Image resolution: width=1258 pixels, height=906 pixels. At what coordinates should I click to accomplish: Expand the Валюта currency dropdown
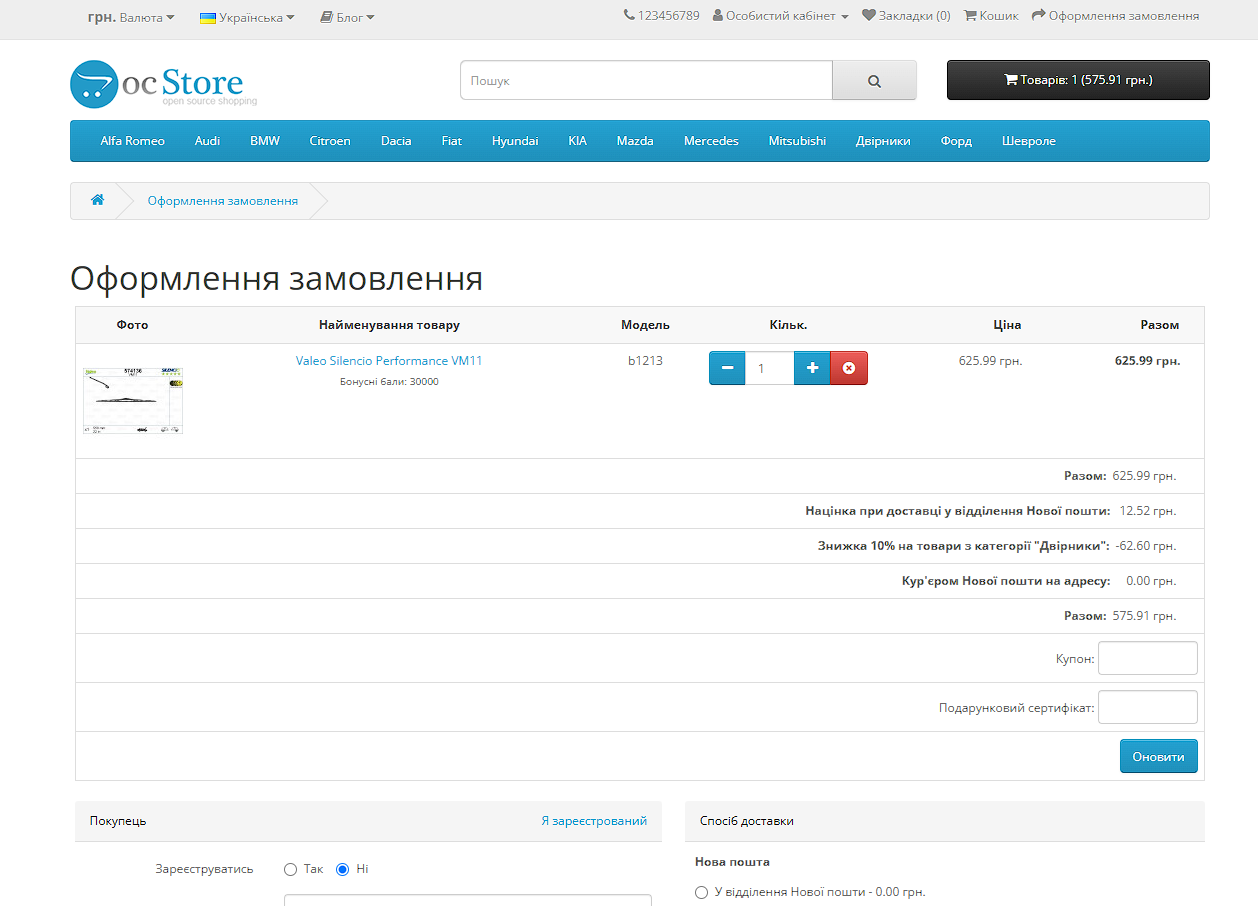[131, 17]
